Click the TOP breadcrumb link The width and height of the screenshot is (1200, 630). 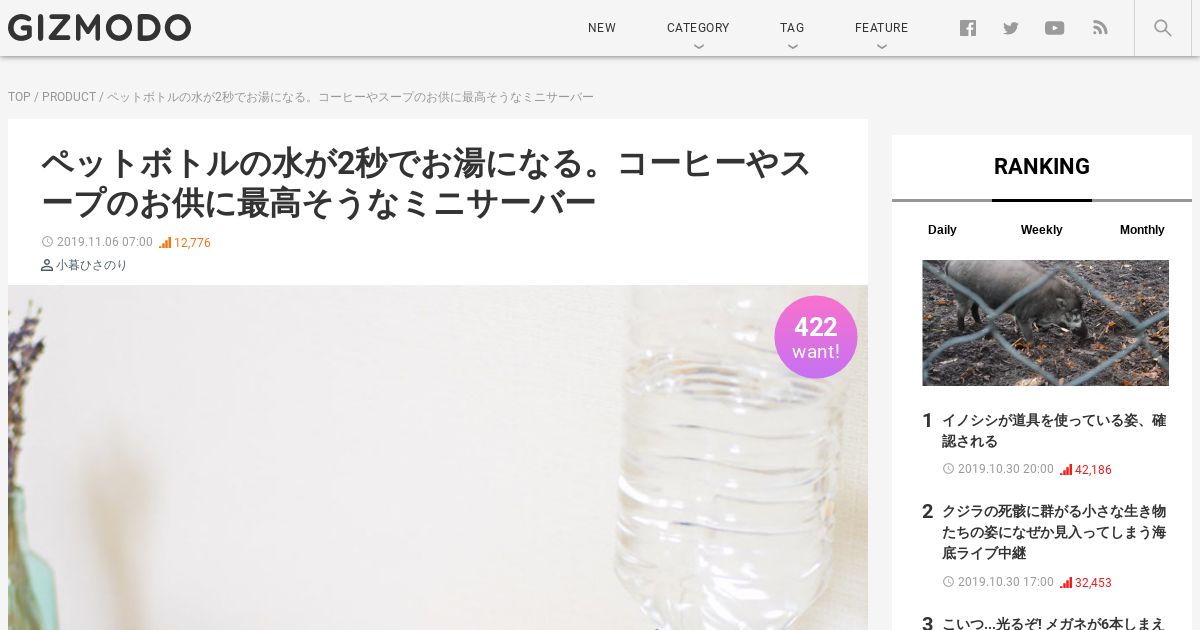[x=19, y=97]
